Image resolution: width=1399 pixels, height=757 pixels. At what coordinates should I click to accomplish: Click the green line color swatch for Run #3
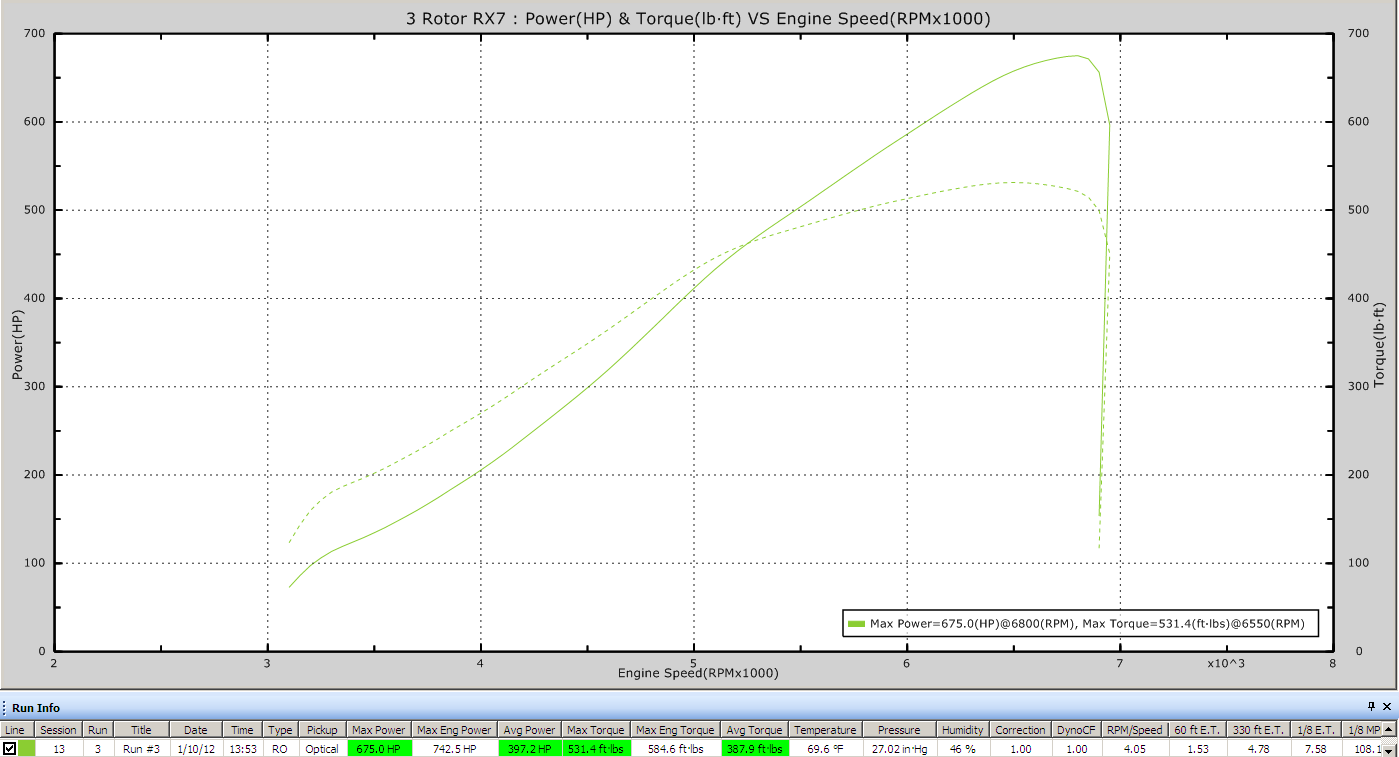click(x=27, y=748)
